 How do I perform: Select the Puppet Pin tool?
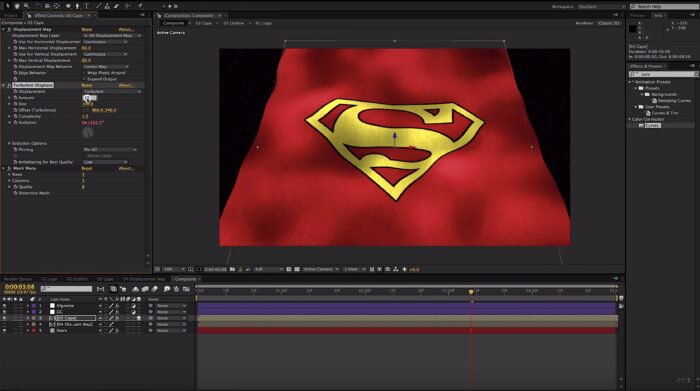[140, 6]
